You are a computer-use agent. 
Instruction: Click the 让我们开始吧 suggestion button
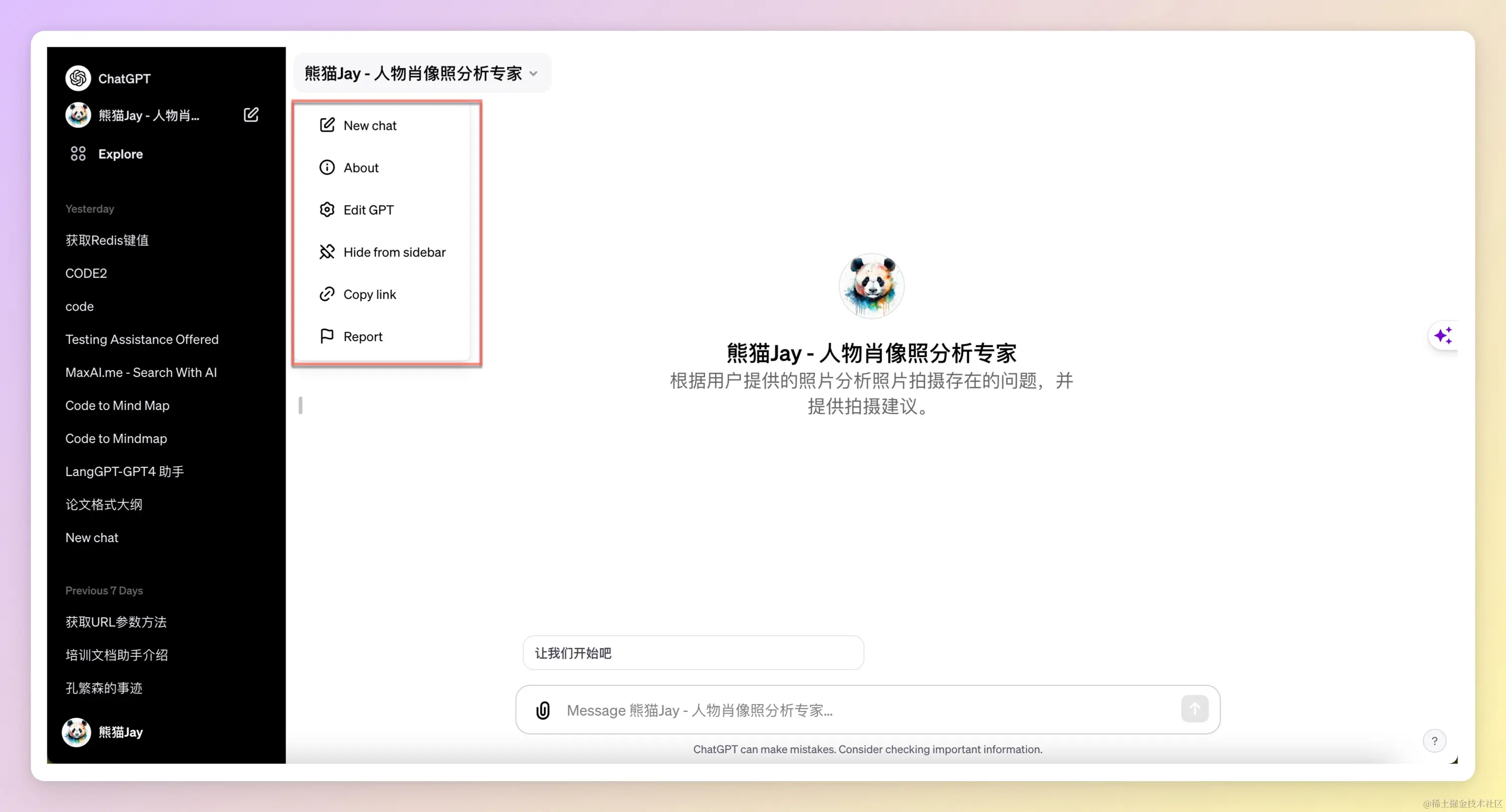tap(693, 653)
